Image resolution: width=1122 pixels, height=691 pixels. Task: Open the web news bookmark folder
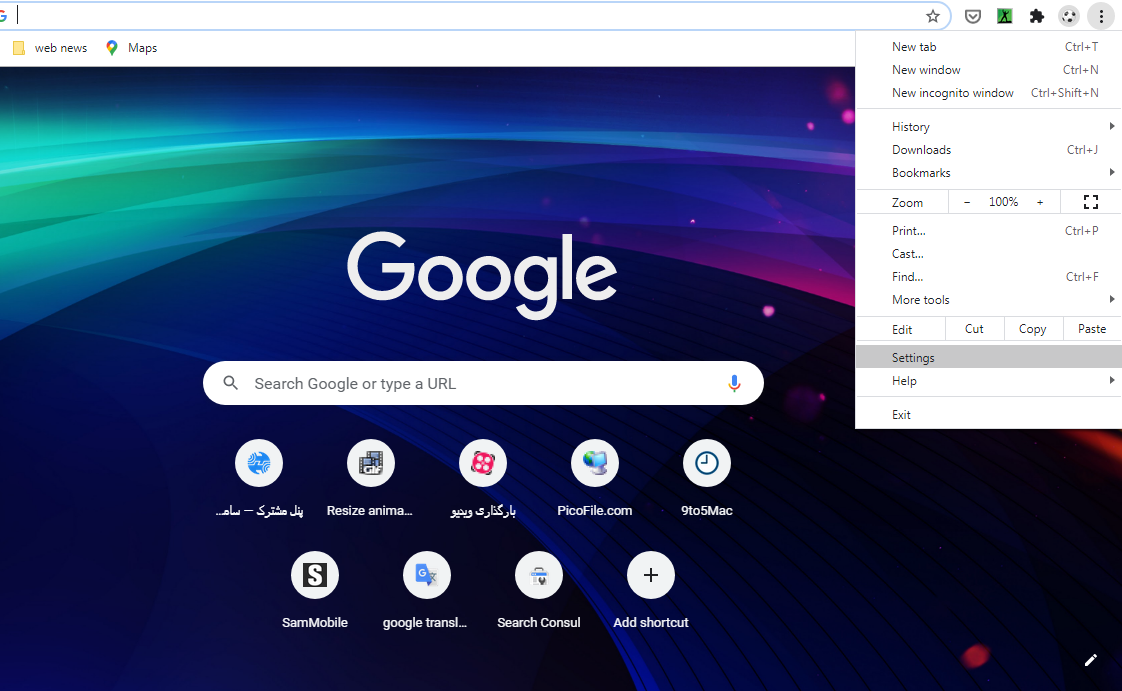[x=50, y=48]
